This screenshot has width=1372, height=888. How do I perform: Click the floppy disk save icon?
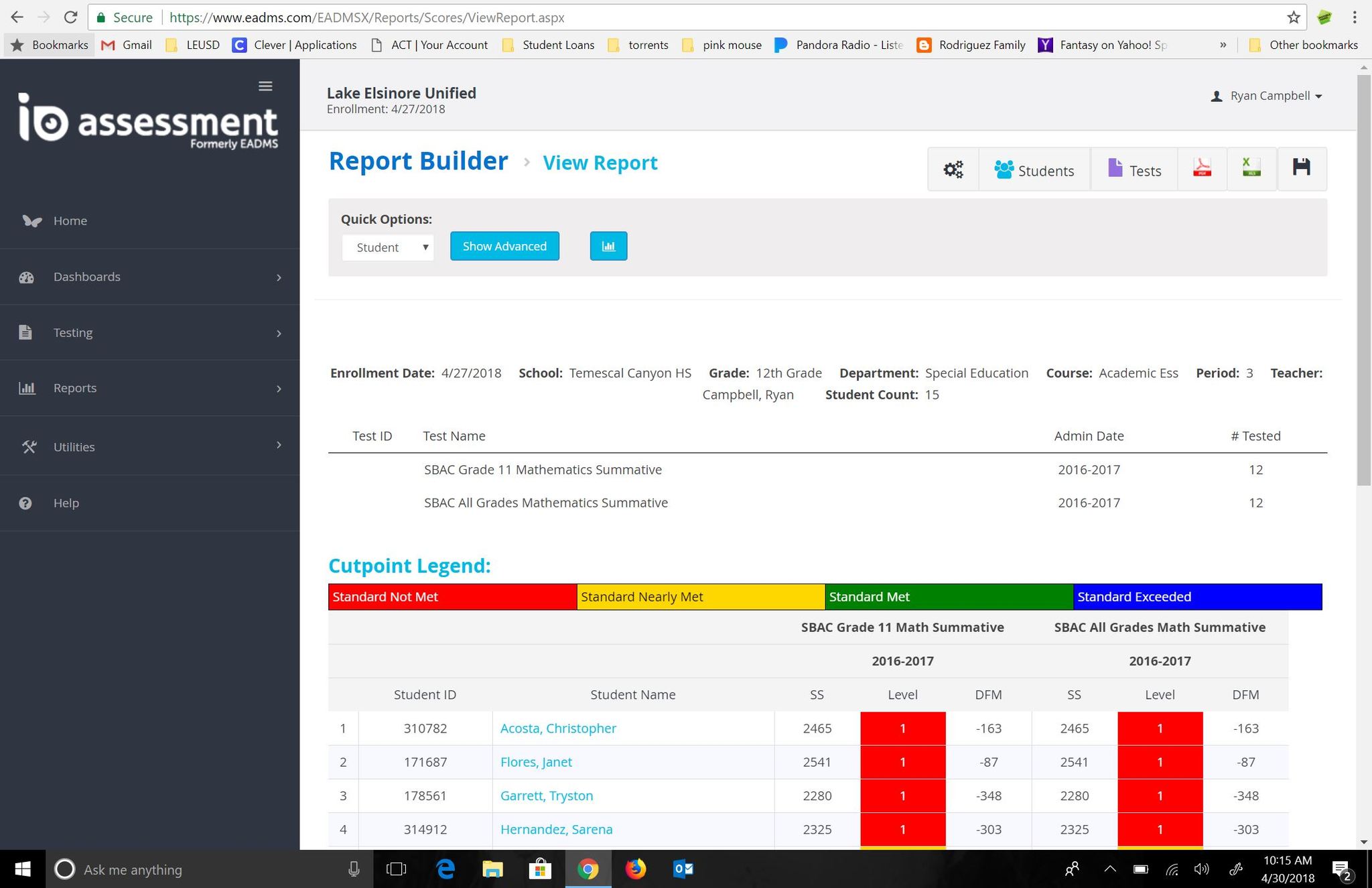[1301, 168]
